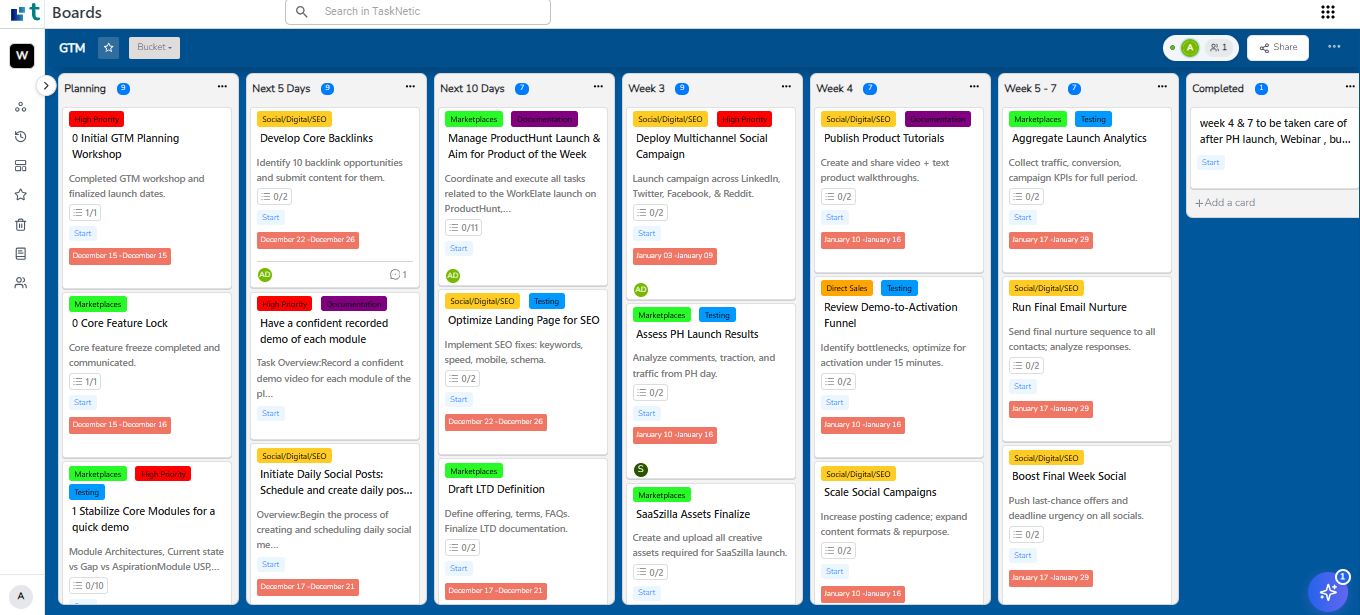The width and height of the screenshot is (1360, 615).
Task: Click Testing label on Optimize Landing Page card
Action: (546, 301)
